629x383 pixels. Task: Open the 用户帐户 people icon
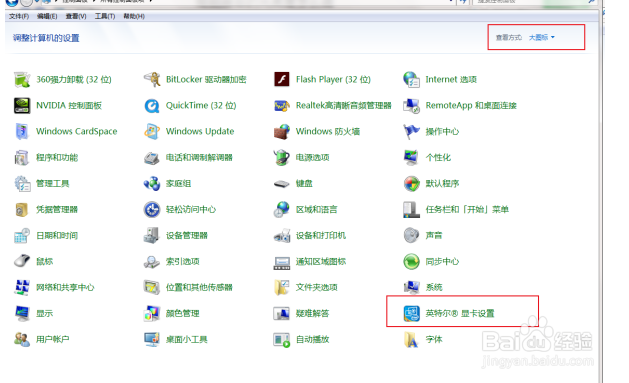click(x=22, y=340)
